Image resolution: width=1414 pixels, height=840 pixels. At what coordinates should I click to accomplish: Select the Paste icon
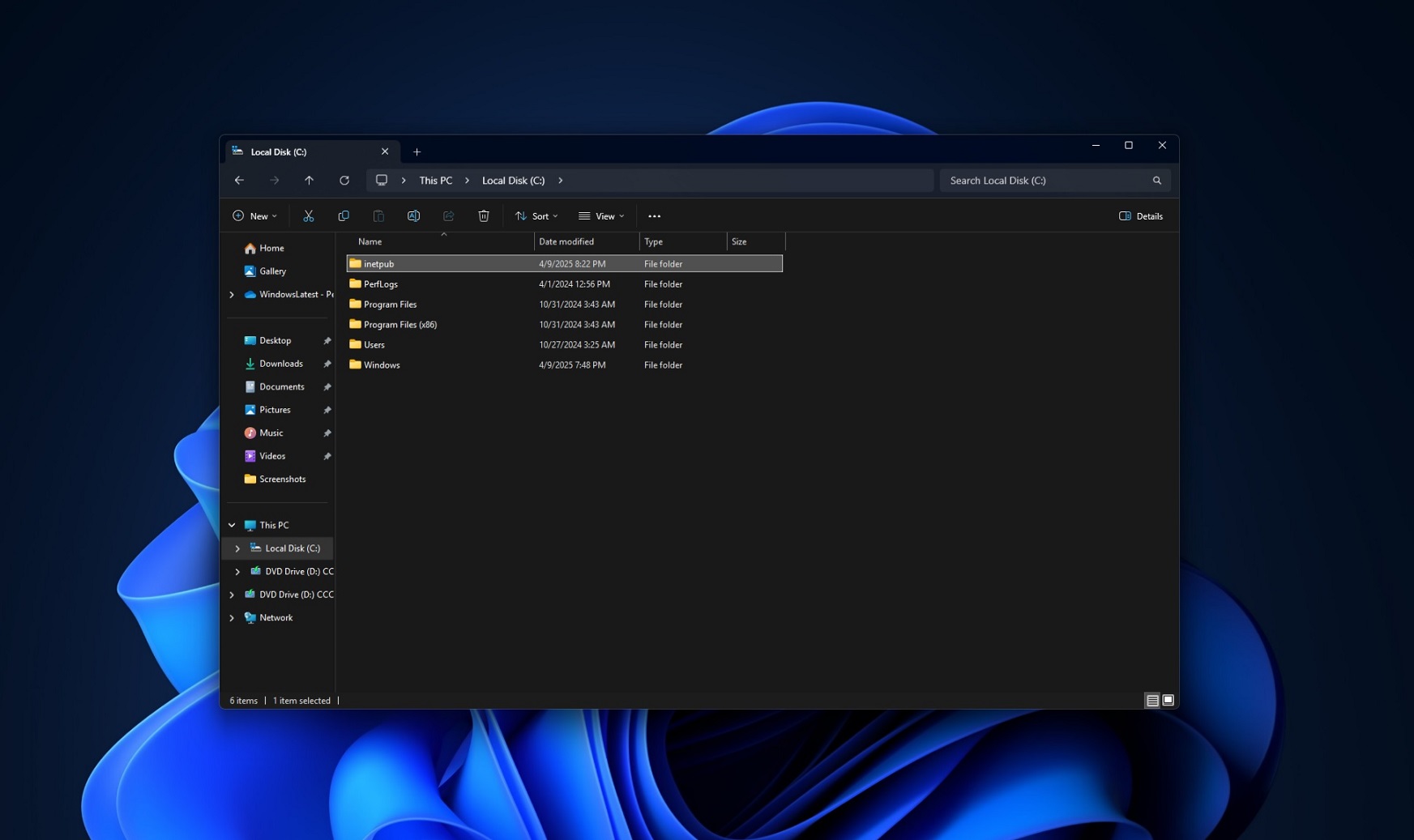(378, 215)
